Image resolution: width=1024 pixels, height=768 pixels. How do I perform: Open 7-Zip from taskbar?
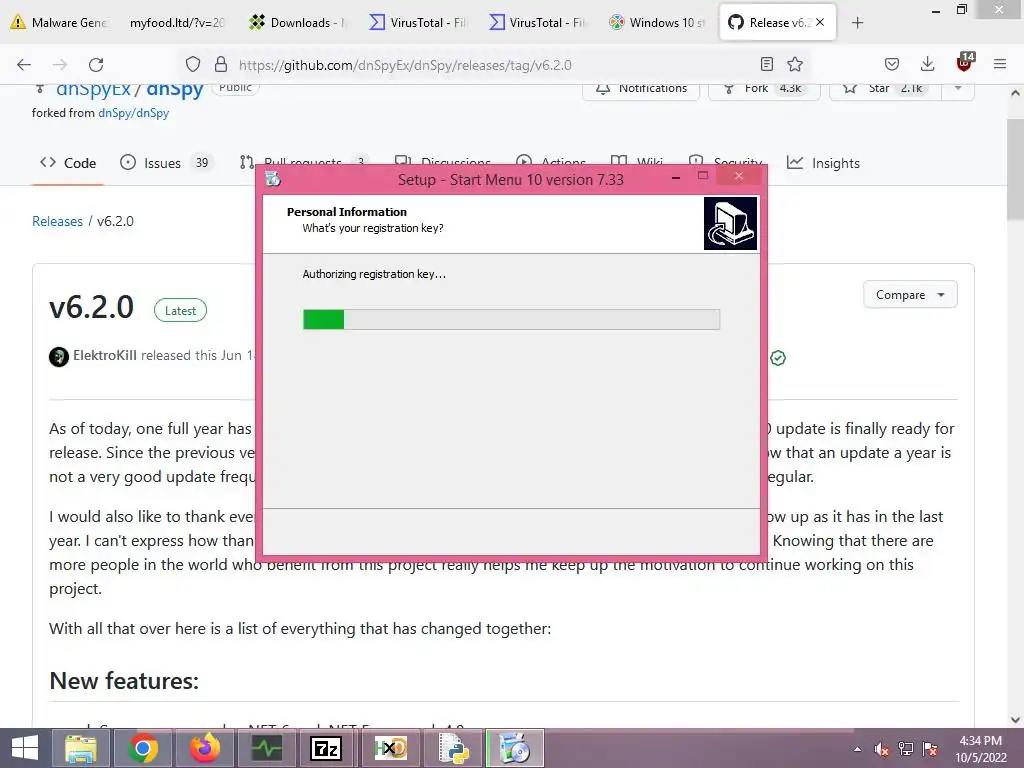[326, 748]
